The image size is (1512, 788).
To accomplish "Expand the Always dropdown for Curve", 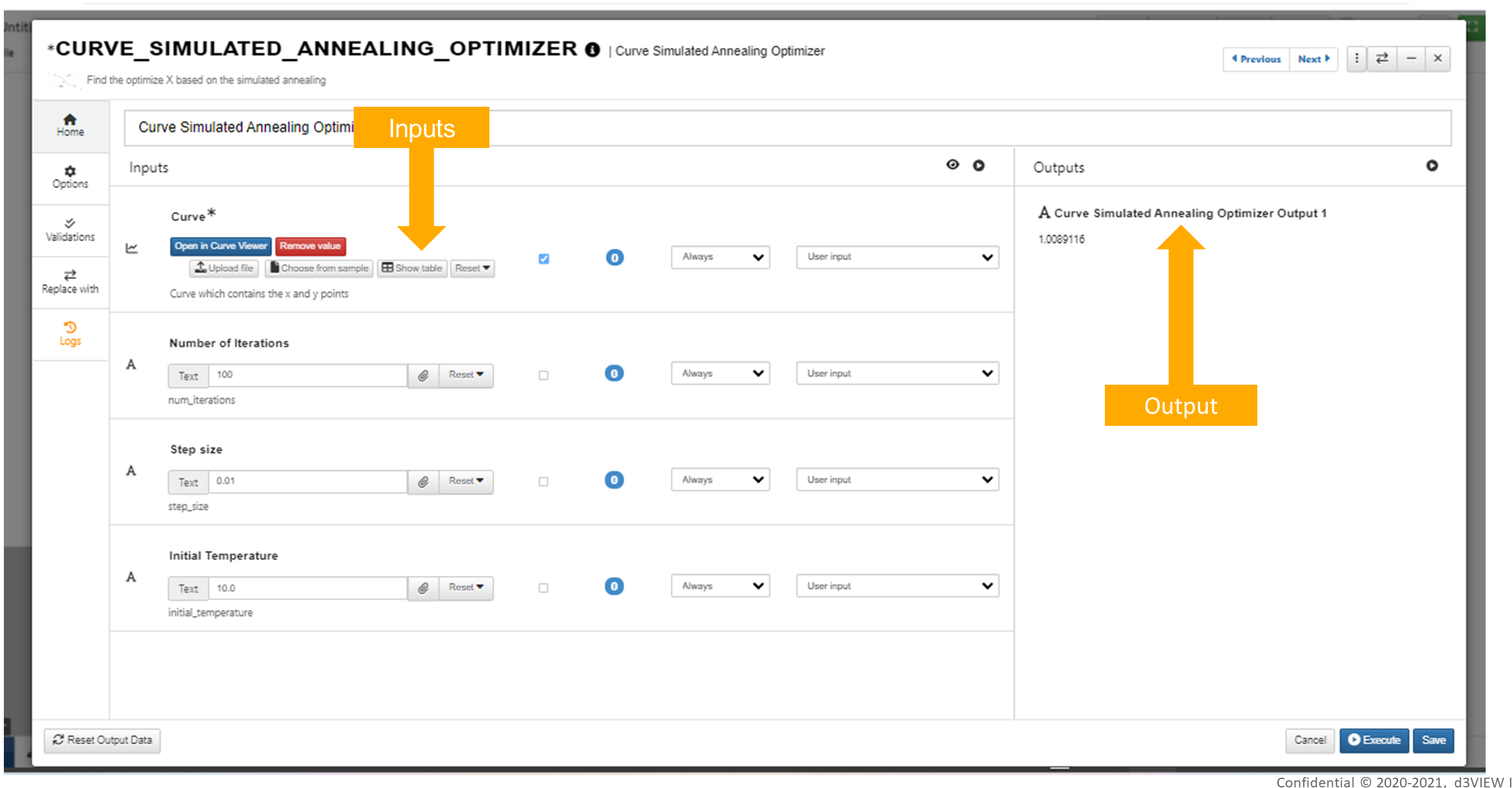I will point(720,257).
